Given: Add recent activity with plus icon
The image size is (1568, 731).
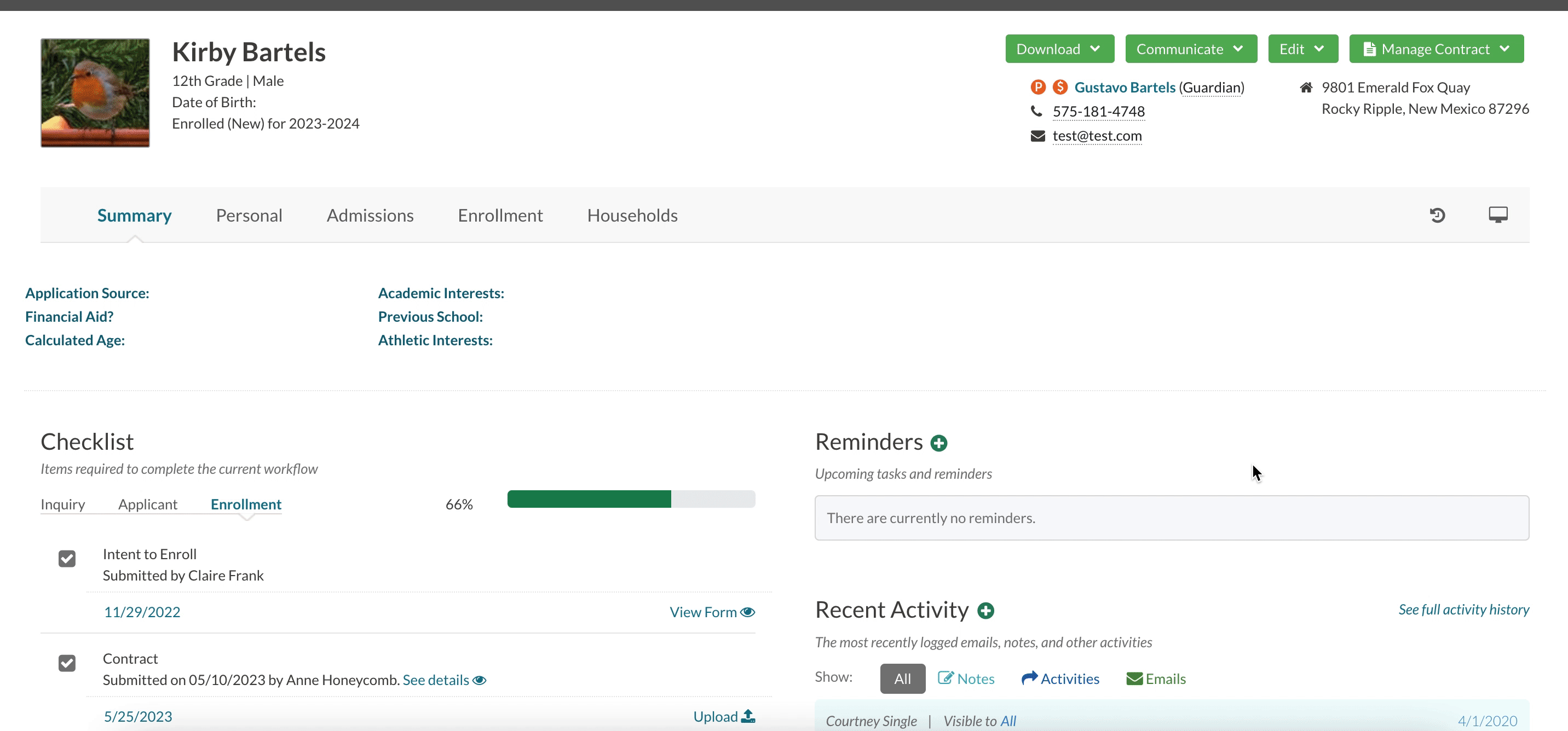Looking at the screenshot, I should tap(985, 611).
